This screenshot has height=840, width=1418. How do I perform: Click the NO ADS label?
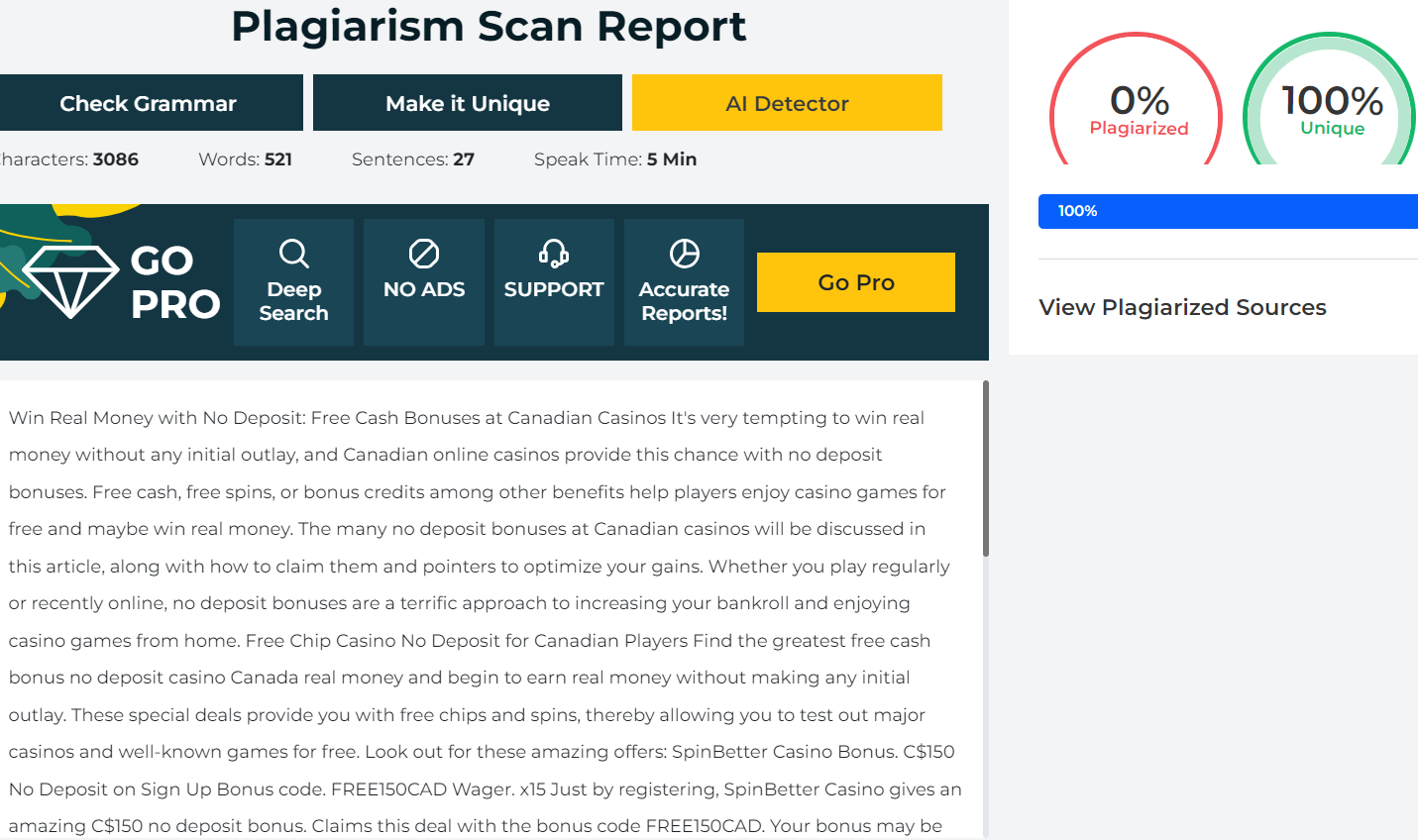424,289
